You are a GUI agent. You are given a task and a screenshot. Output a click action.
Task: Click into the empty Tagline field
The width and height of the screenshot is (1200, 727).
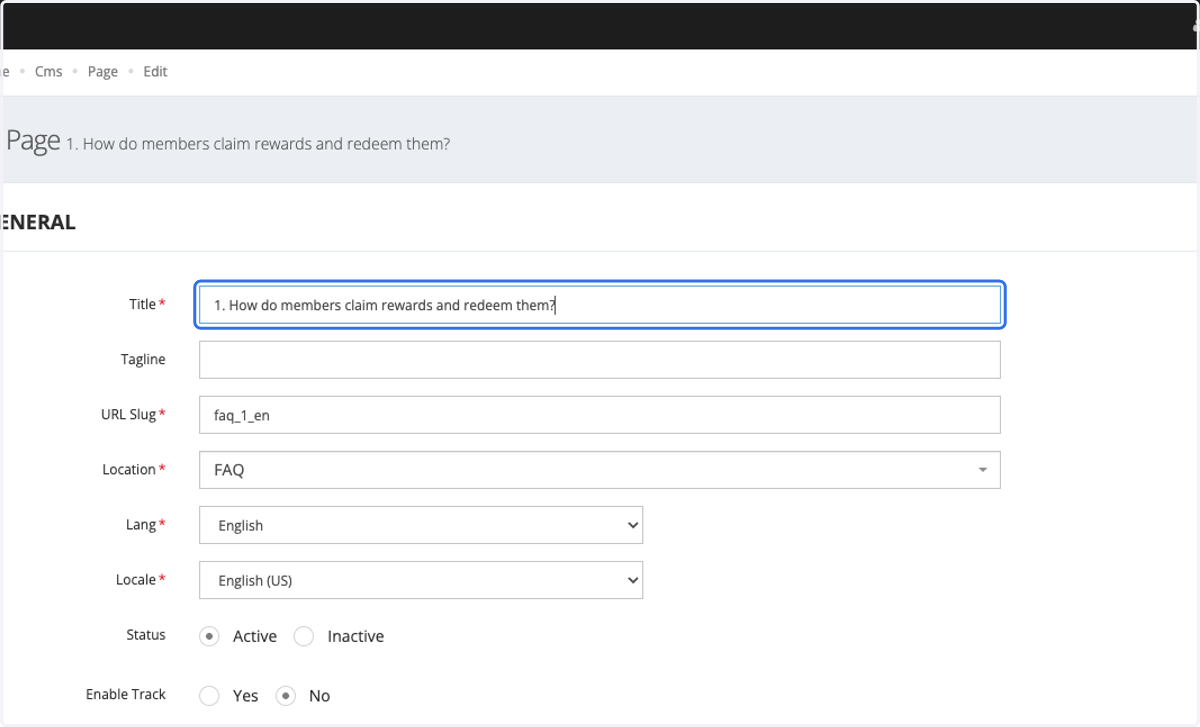coord(600,360)
